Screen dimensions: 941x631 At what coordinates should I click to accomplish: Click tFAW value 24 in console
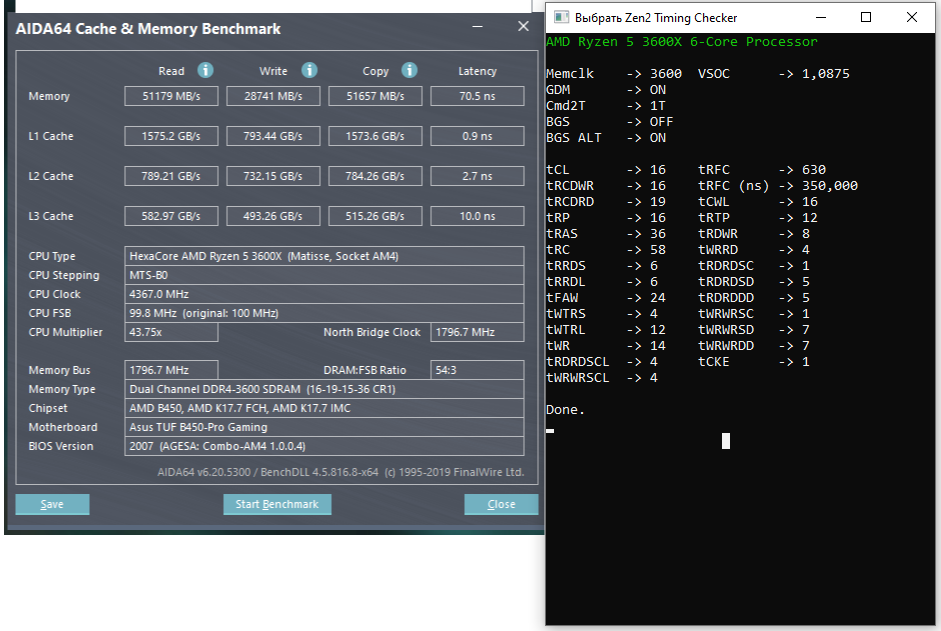[x=658, y=297]
